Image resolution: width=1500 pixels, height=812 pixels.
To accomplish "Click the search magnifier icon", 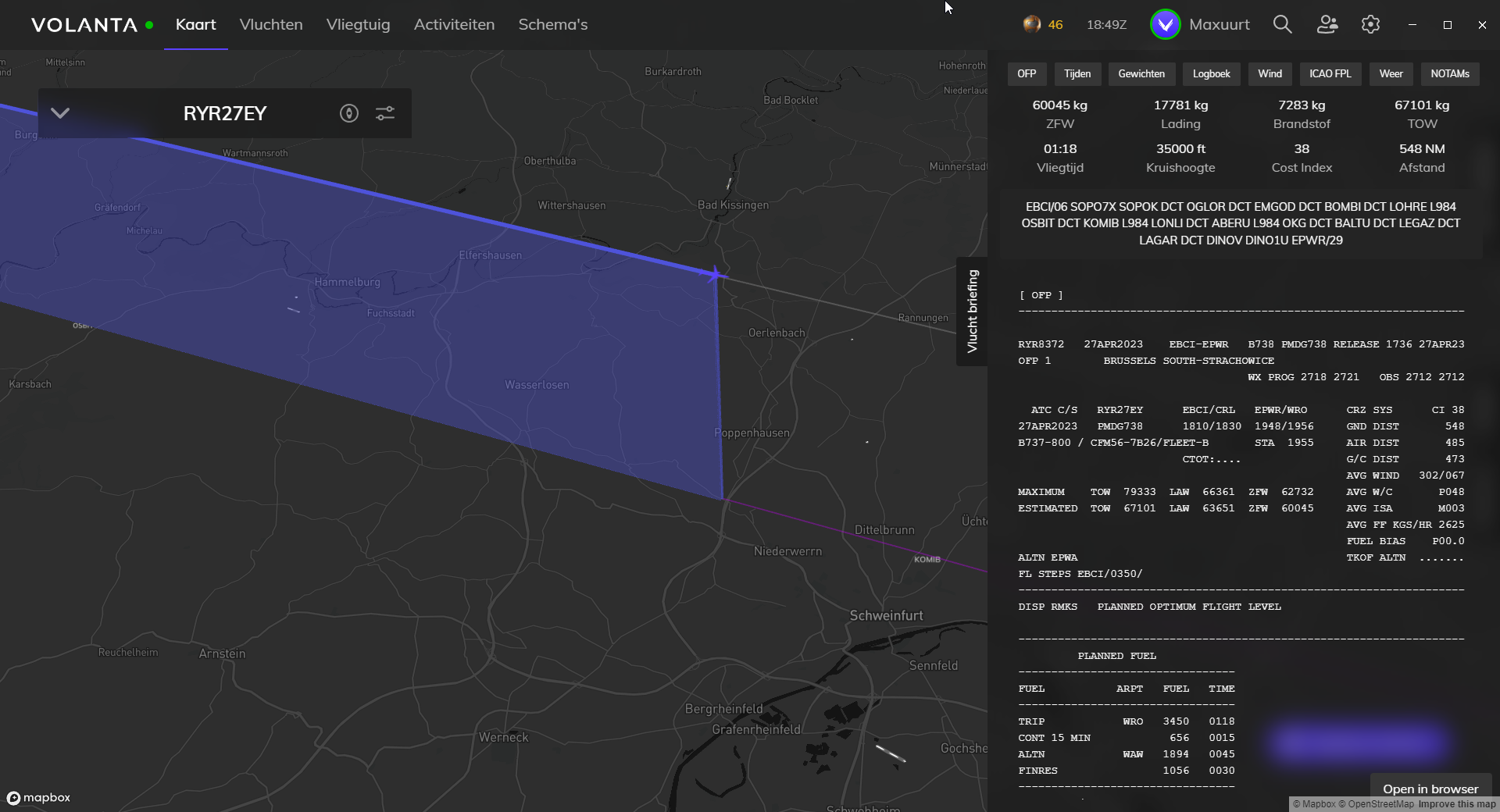I will [x=1282, y=24].
